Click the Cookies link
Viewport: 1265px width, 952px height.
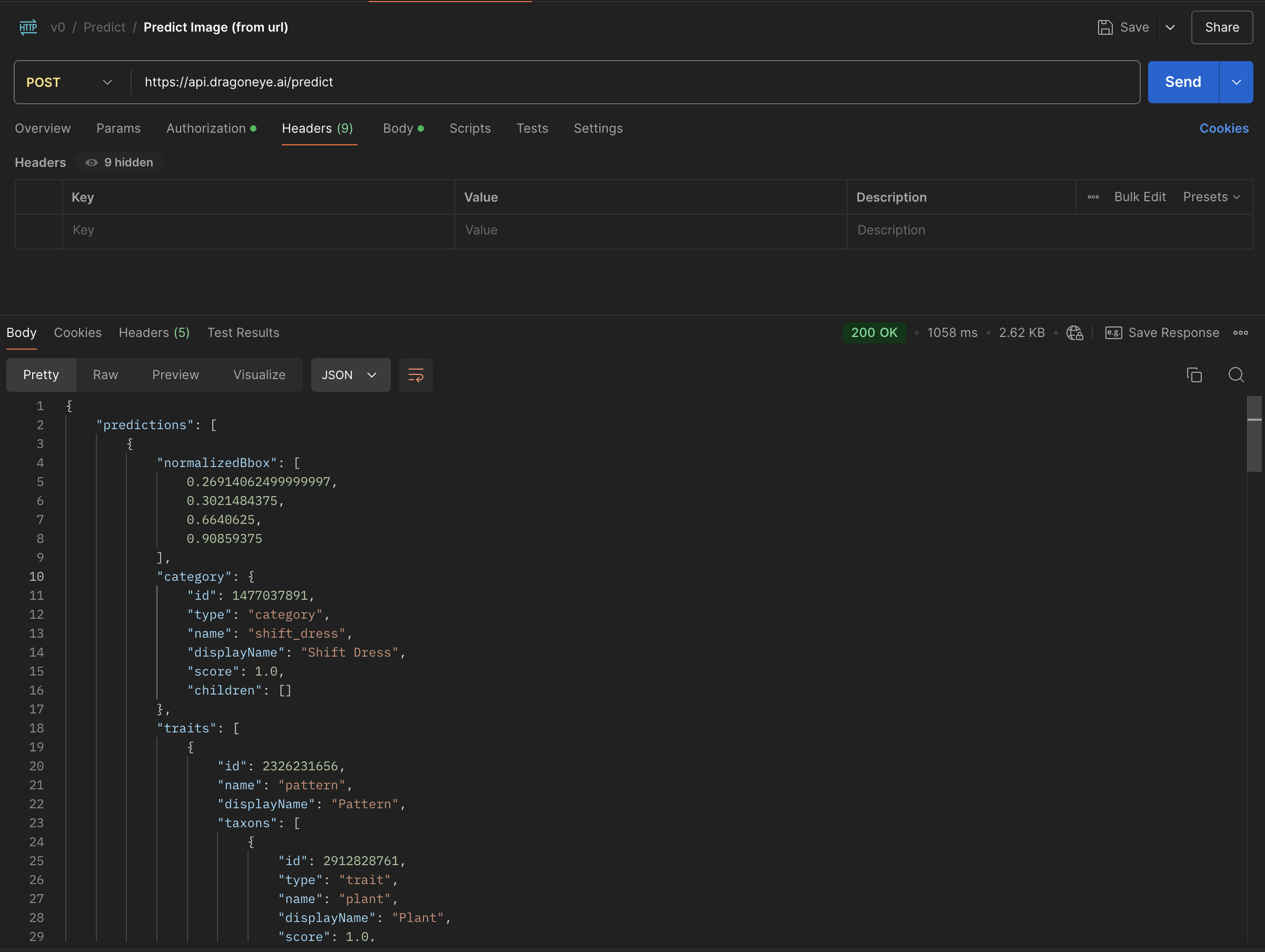click(1224, 128)
